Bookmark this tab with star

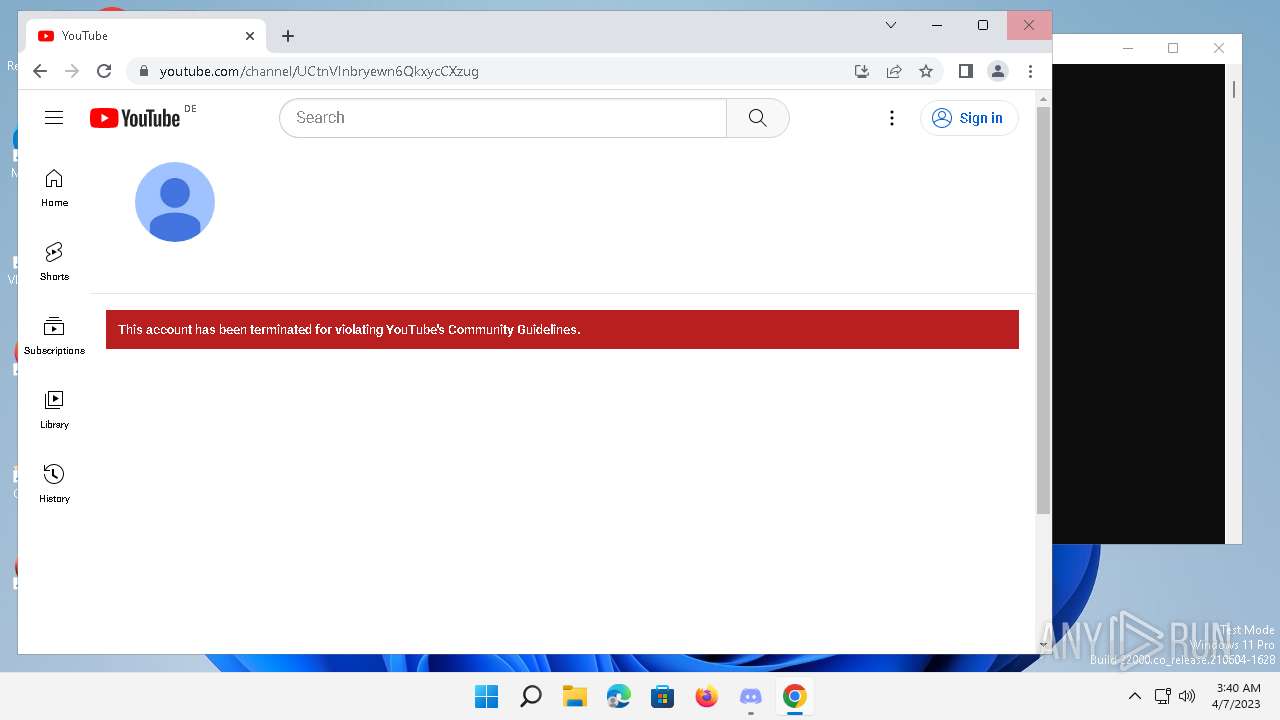click(x=926, y=71)
